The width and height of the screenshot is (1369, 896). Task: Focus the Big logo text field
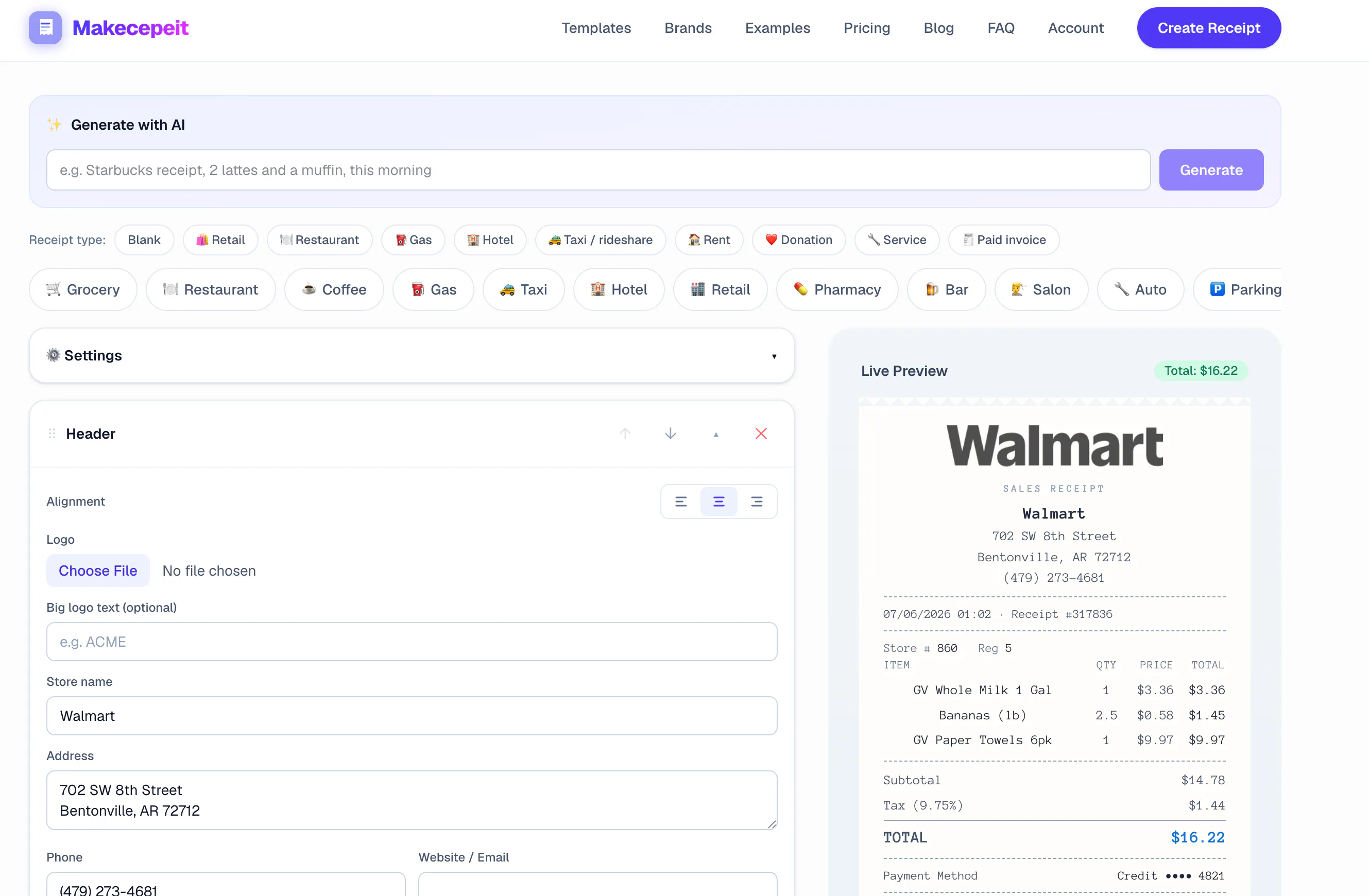(x=412, y=642)
